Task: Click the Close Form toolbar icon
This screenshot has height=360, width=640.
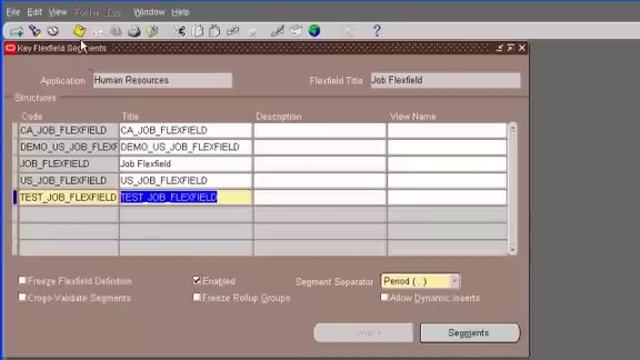Action: 153,31
